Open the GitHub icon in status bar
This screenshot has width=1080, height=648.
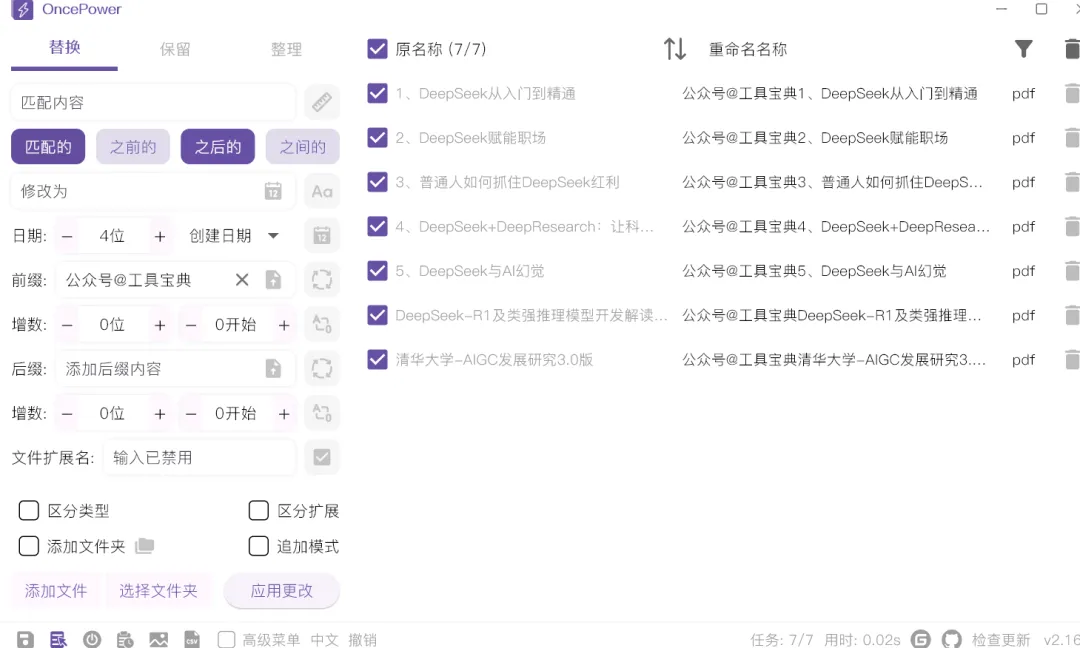pos(951,640)
